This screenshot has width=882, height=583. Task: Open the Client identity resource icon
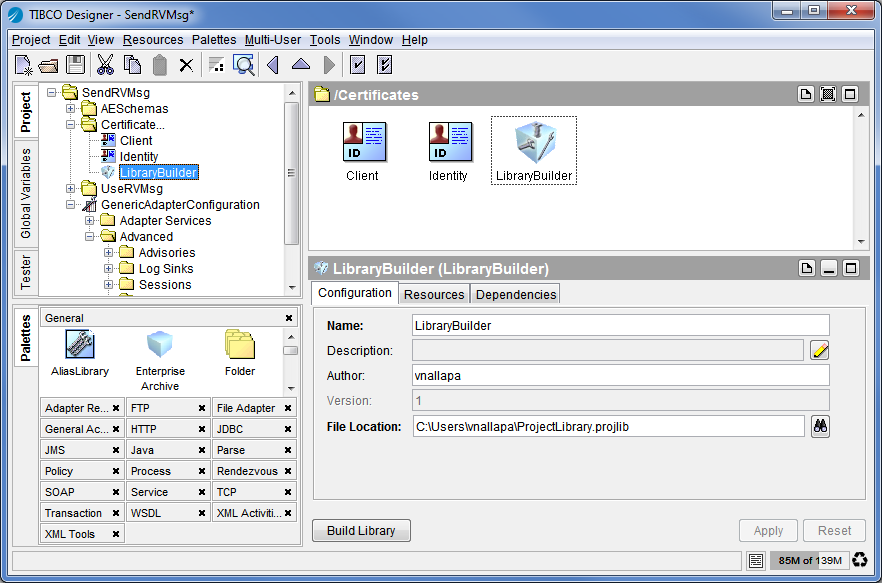click(362, 142)
